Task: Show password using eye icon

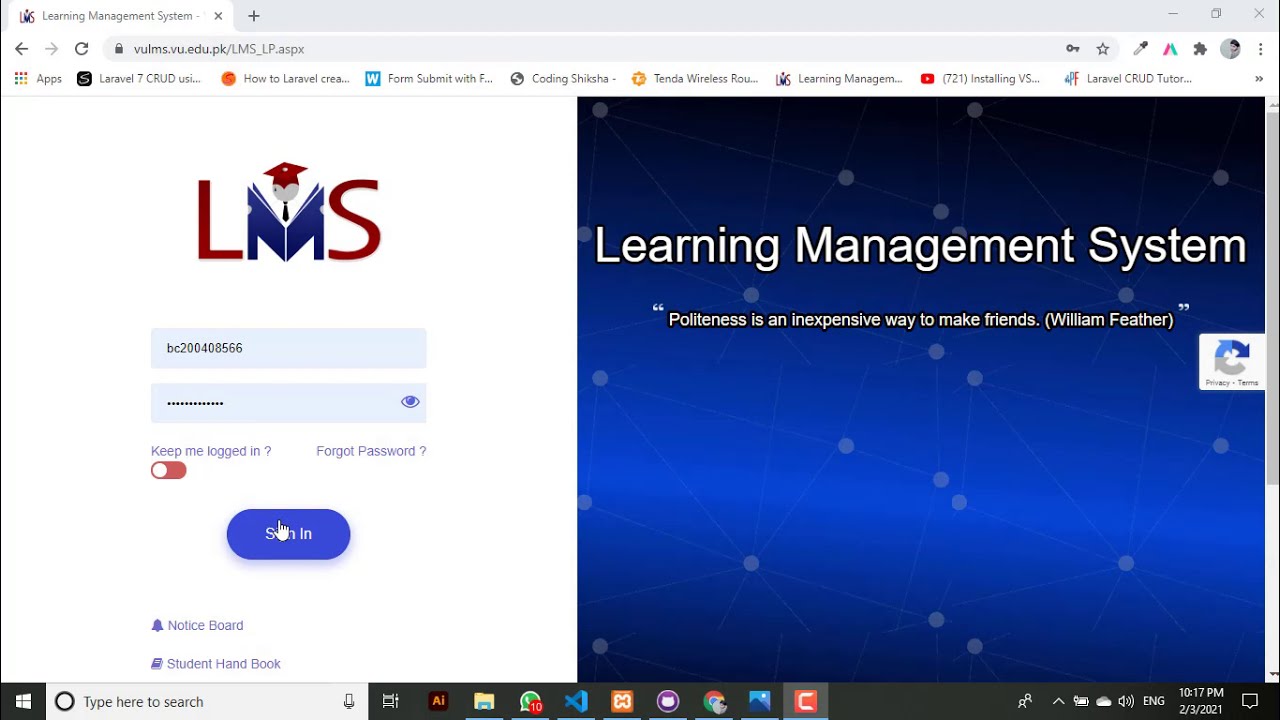Action: point(410,402)
